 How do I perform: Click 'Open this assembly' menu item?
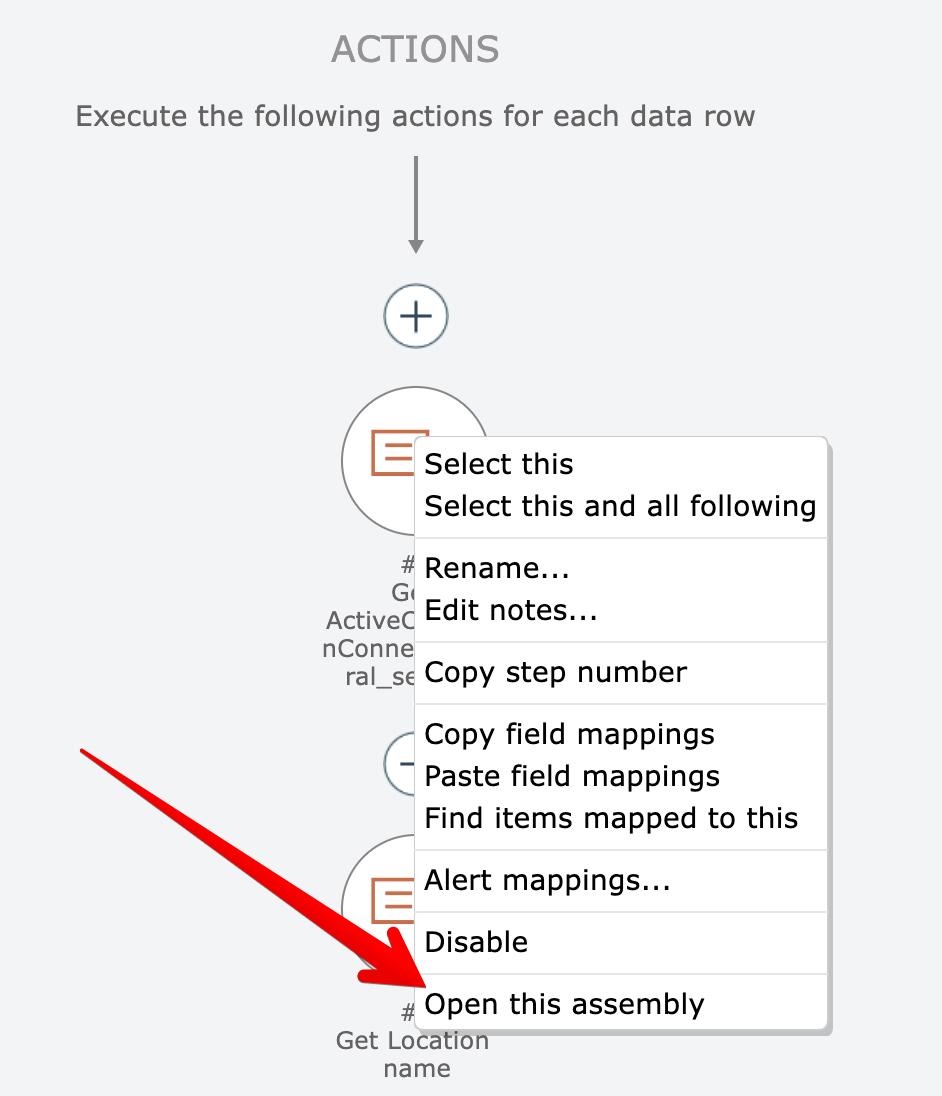(564, 1004)
